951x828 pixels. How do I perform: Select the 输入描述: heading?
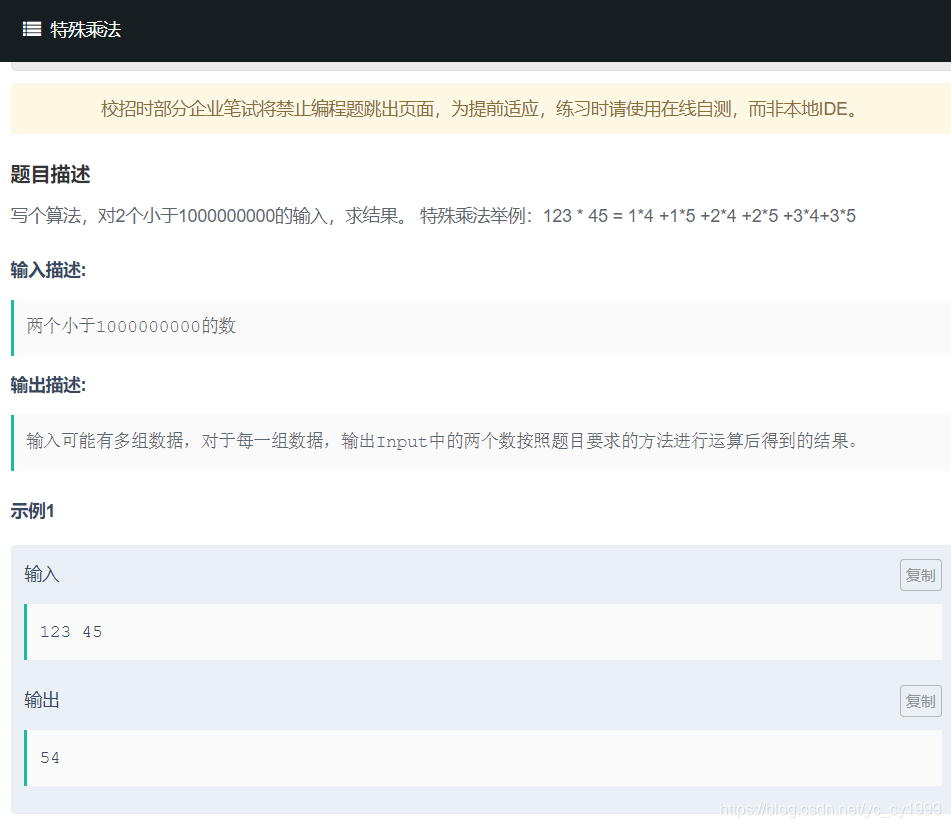(x=48, y=270)
